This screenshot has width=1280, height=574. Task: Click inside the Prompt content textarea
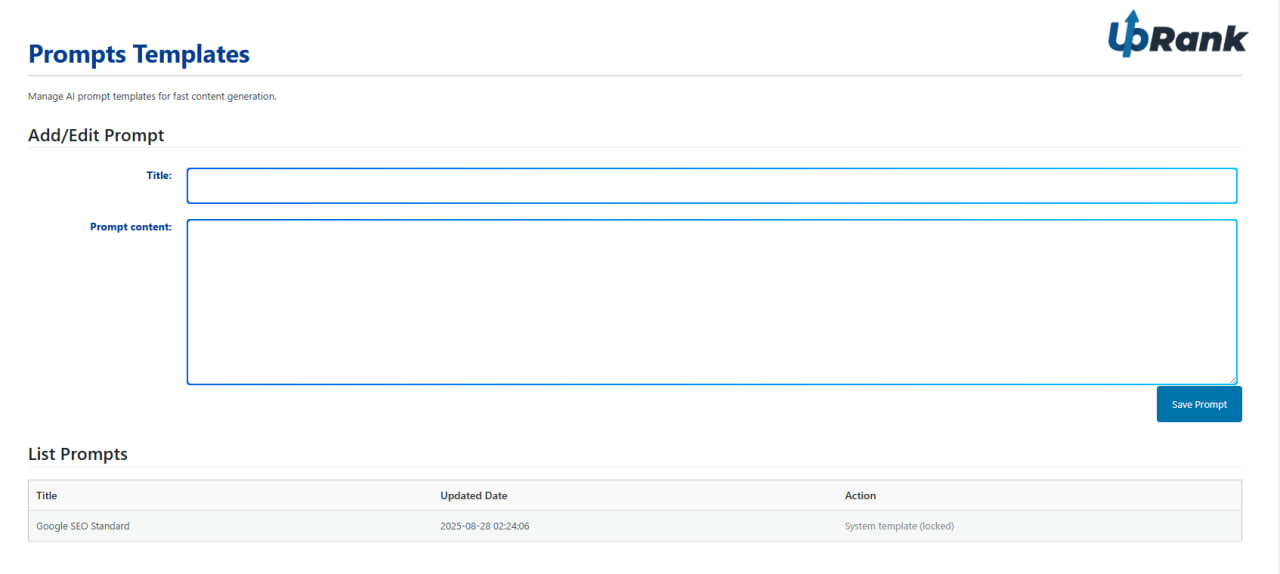pyautogui.click(x=712, y=302)
